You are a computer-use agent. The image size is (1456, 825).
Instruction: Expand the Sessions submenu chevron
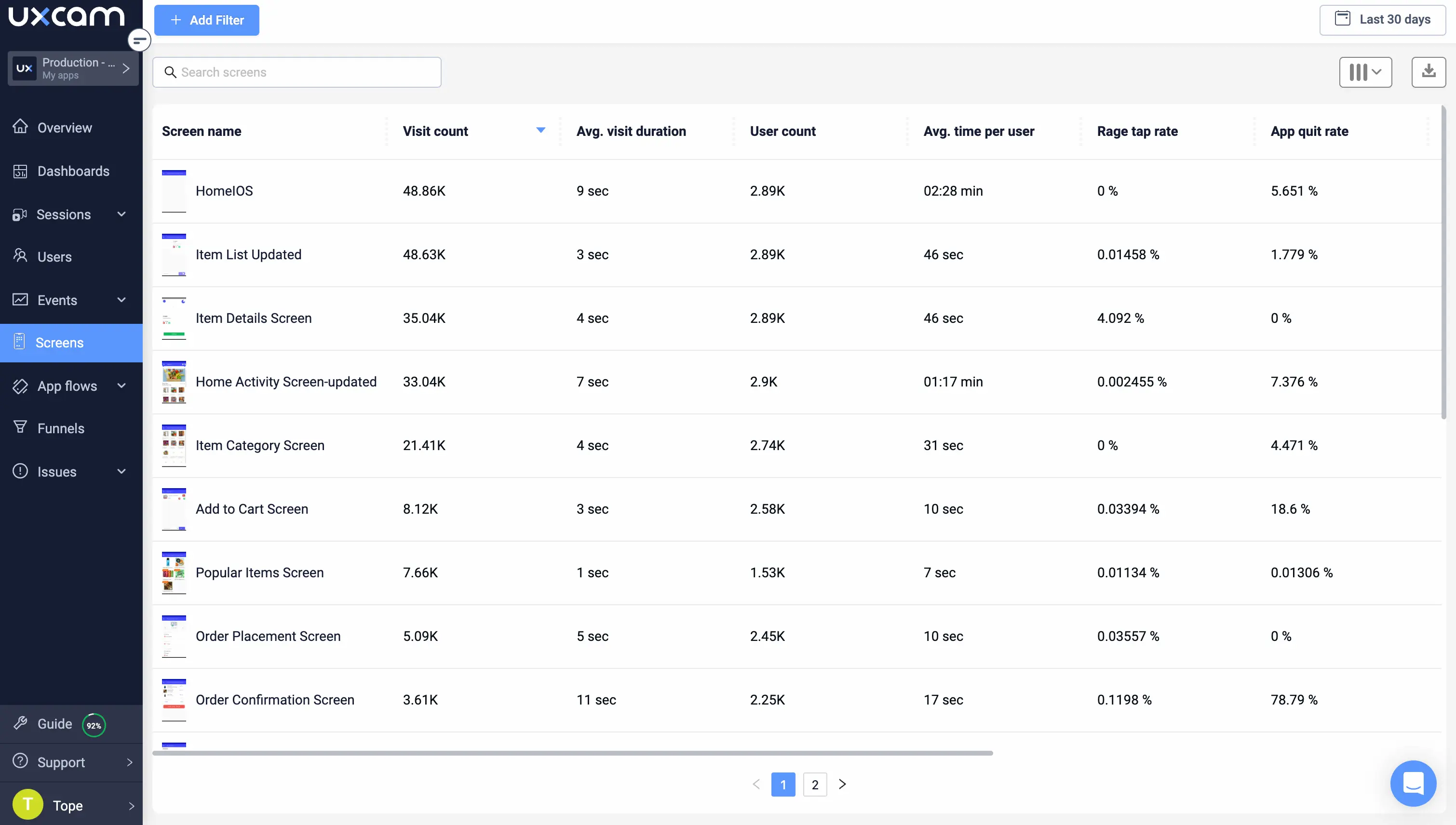[121, 214]
